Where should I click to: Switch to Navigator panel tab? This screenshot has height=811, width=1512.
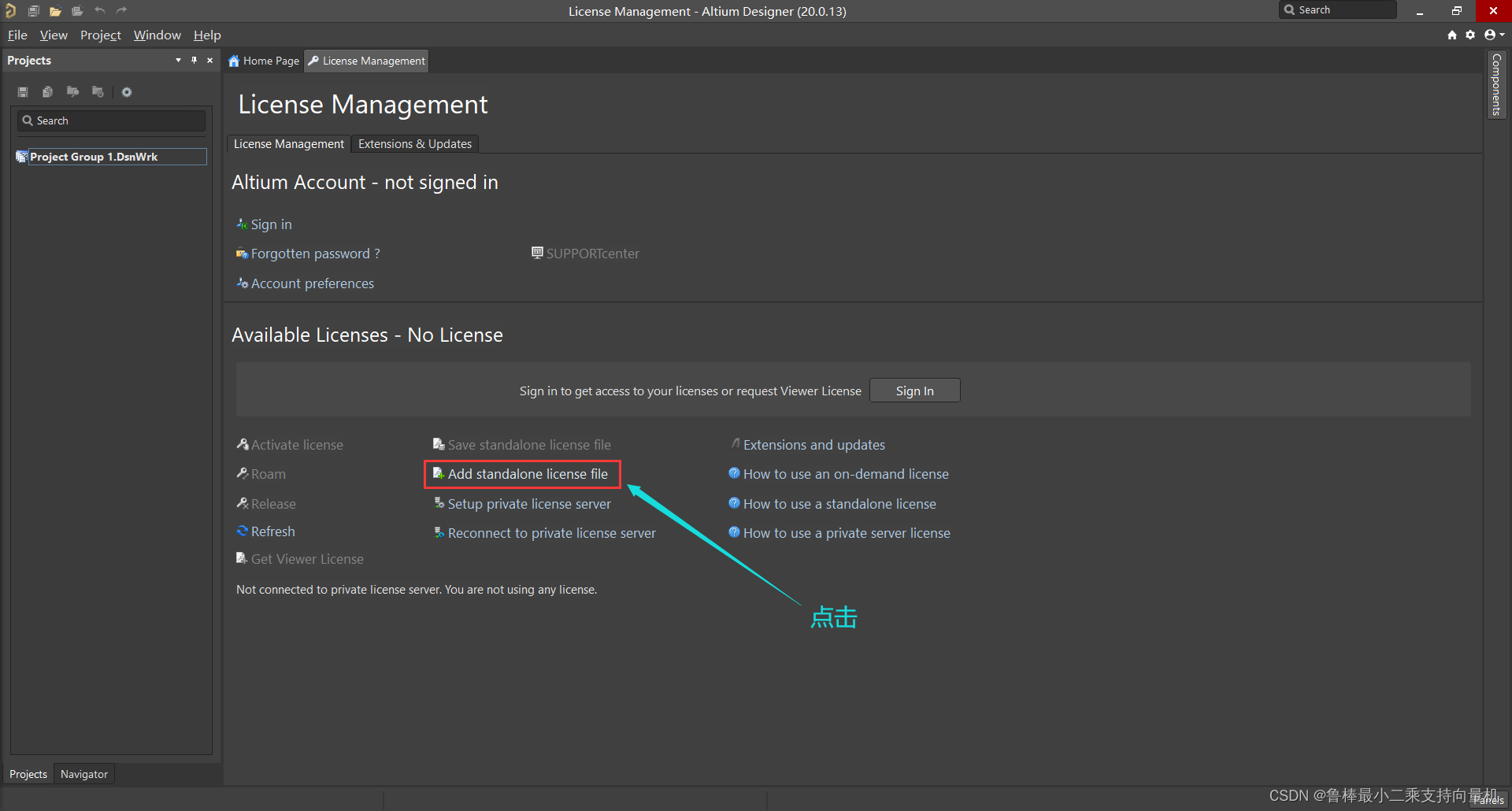pyautogui.click(x=84, y=774)
